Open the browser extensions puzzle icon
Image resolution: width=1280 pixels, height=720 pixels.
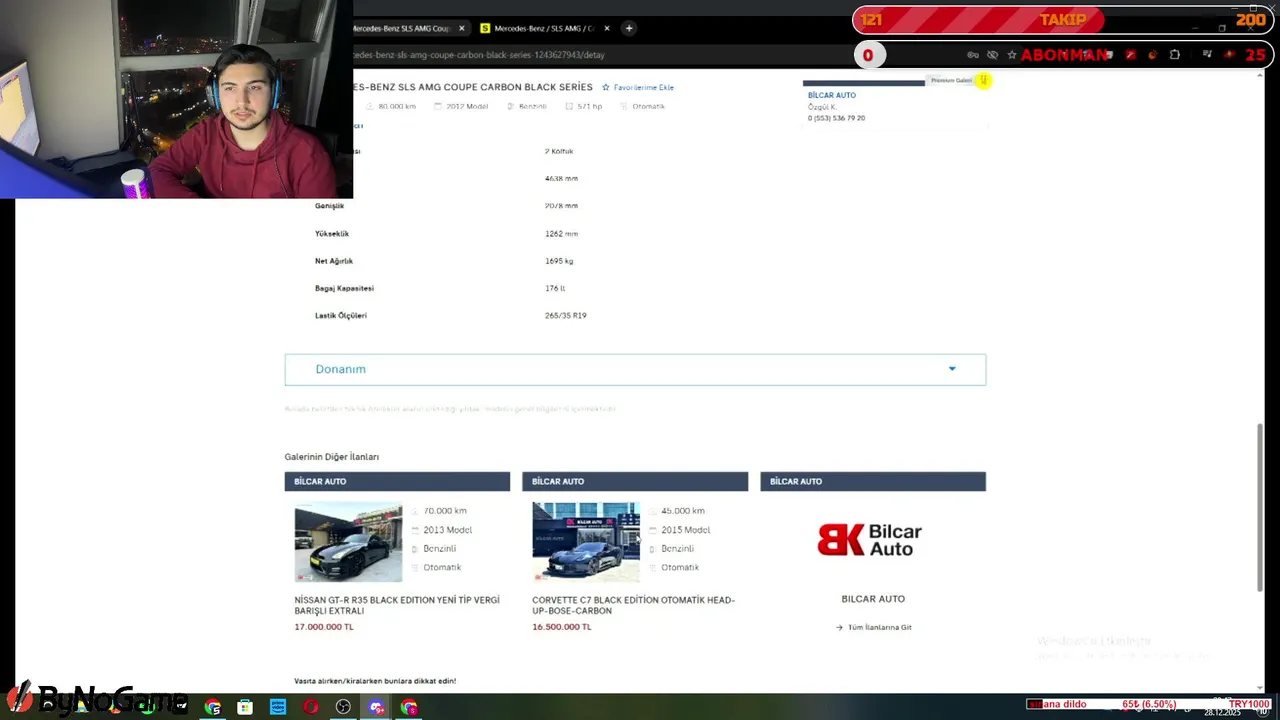1175,55
